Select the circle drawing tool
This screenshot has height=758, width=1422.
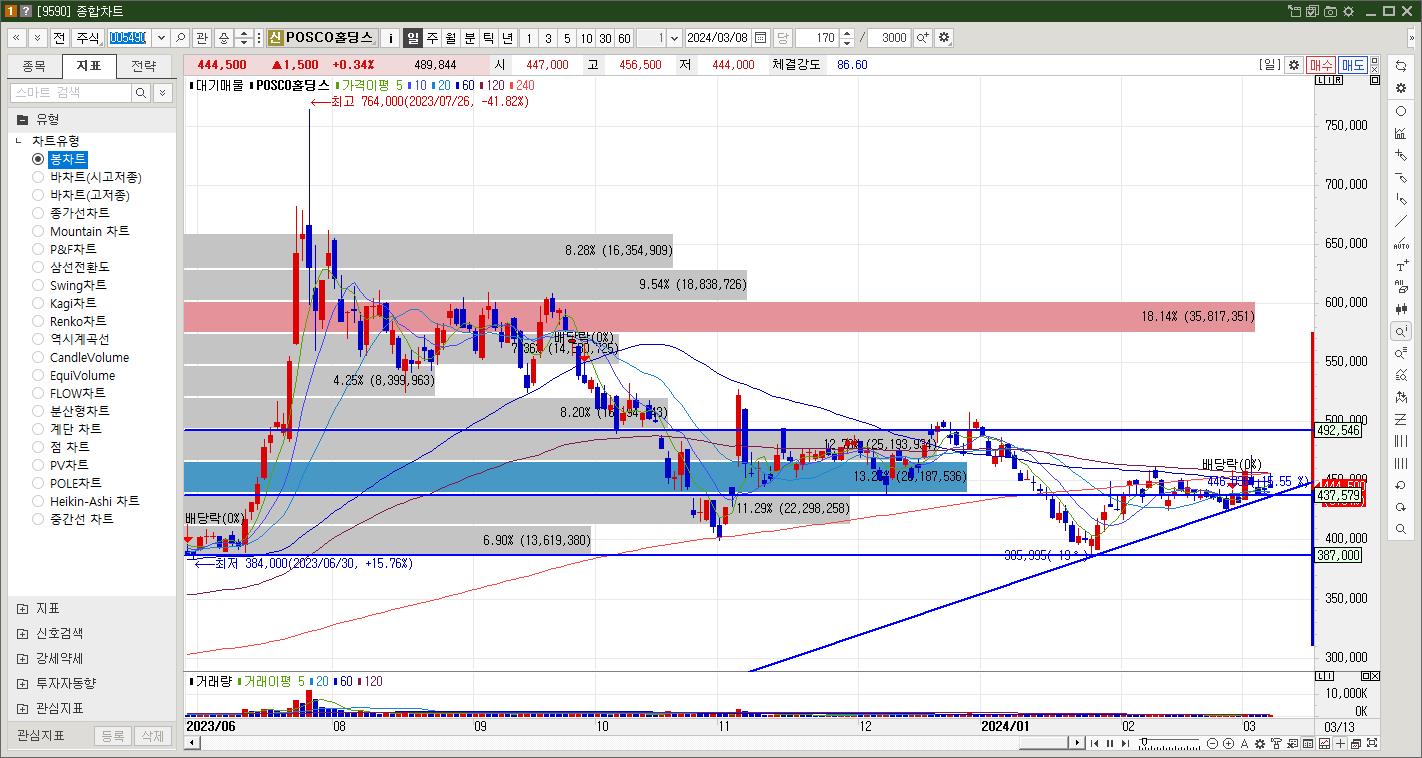coord(1401,111)
